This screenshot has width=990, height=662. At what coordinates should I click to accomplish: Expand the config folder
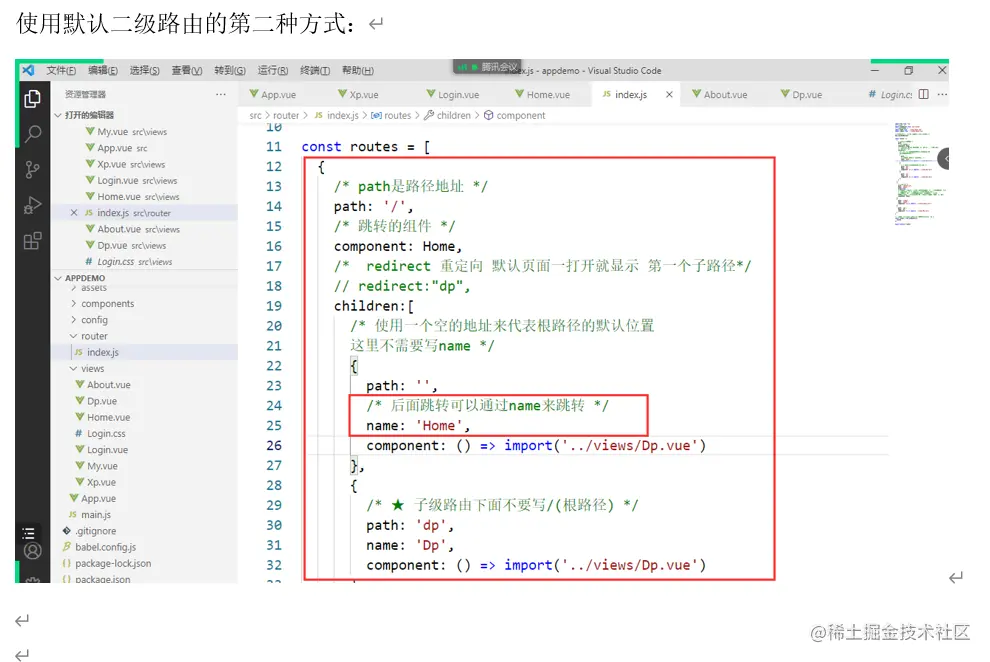click(94, 320)
